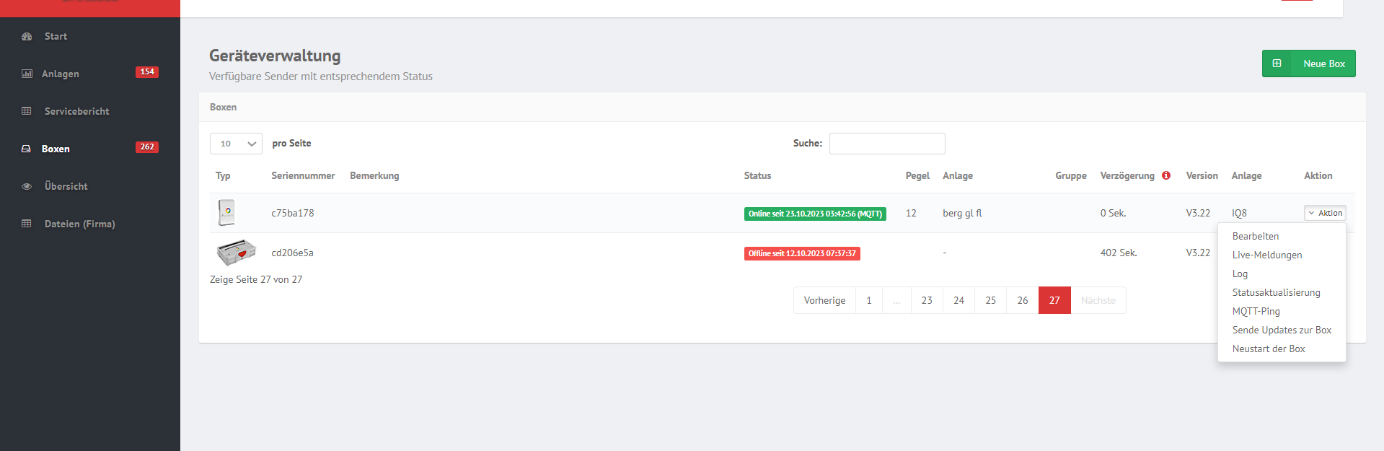
Task: Click the Dateien (Firma) table icon
Action: click(x=27, y=224)
